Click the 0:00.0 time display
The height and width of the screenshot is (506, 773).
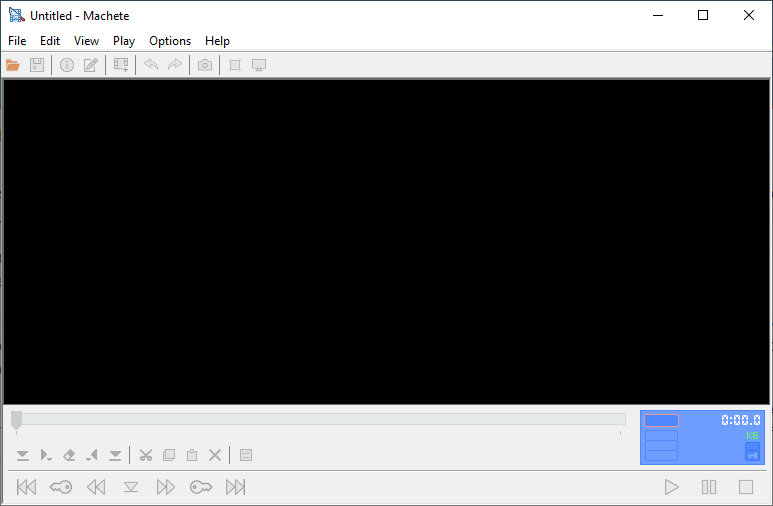pyautogui.click(x=740, y=420)
